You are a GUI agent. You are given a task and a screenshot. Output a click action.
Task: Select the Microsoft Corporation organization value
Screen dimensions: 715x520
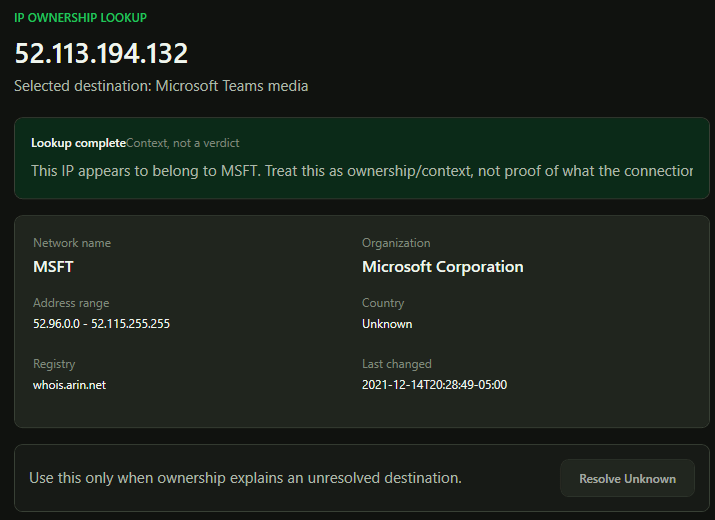point(443,266)
